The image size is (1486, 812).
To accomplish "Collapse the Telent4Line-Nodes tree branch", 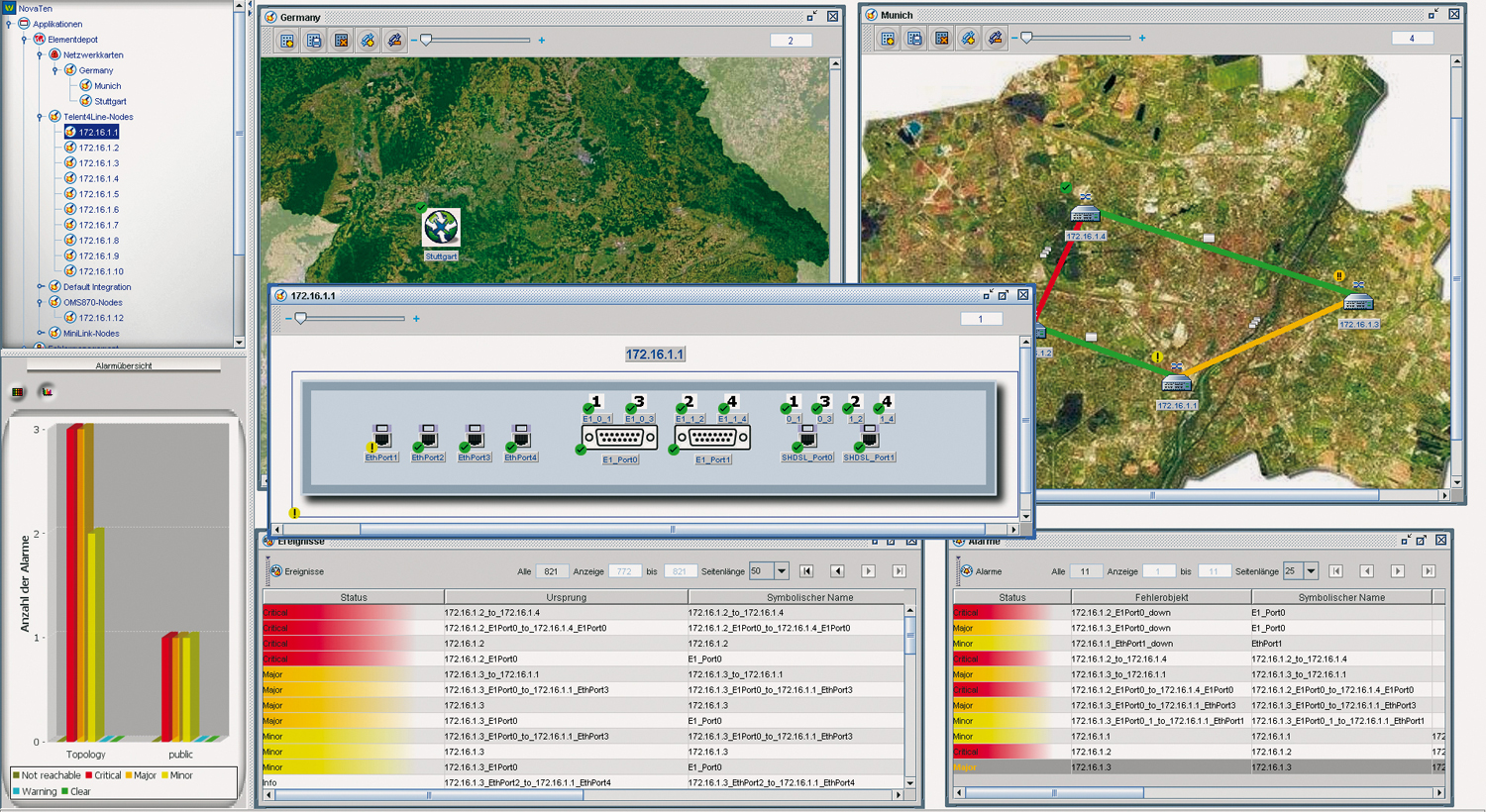I will pos(41,117).
